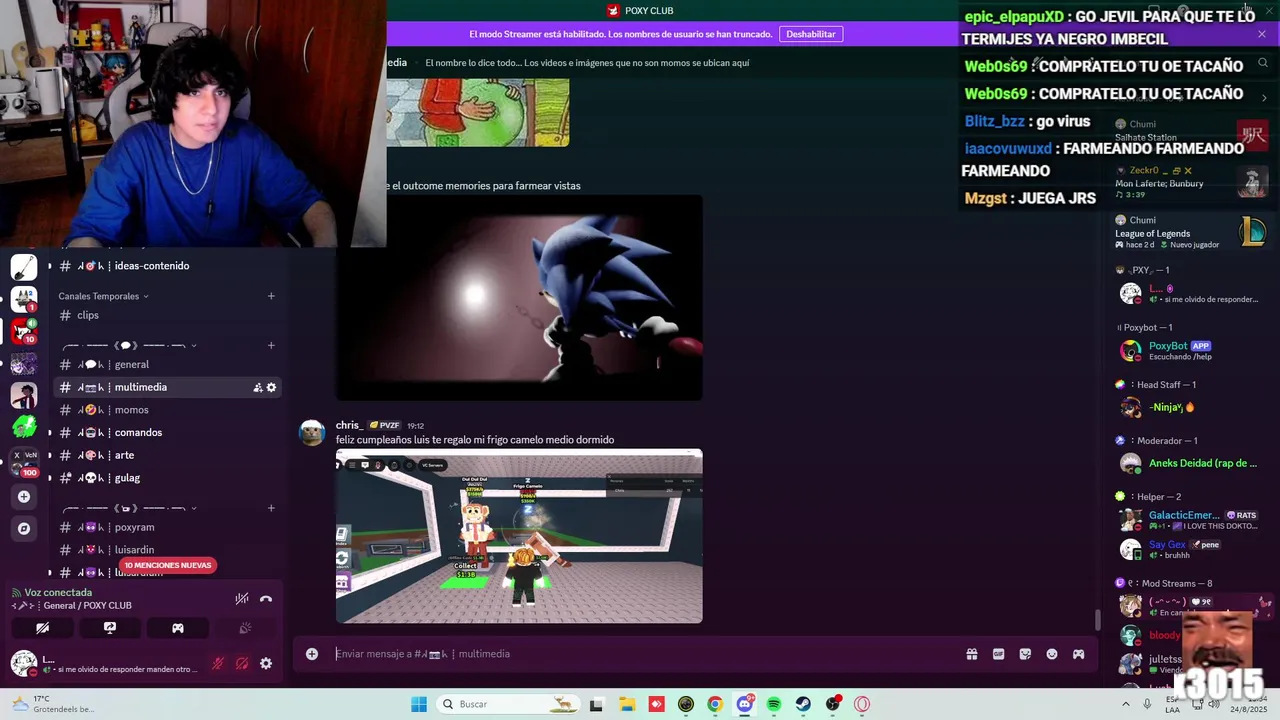Image resolution: width=1280 pixels, height=720 pixels.
Task: Share your screen in voice channel
Action: click(110, 628)
